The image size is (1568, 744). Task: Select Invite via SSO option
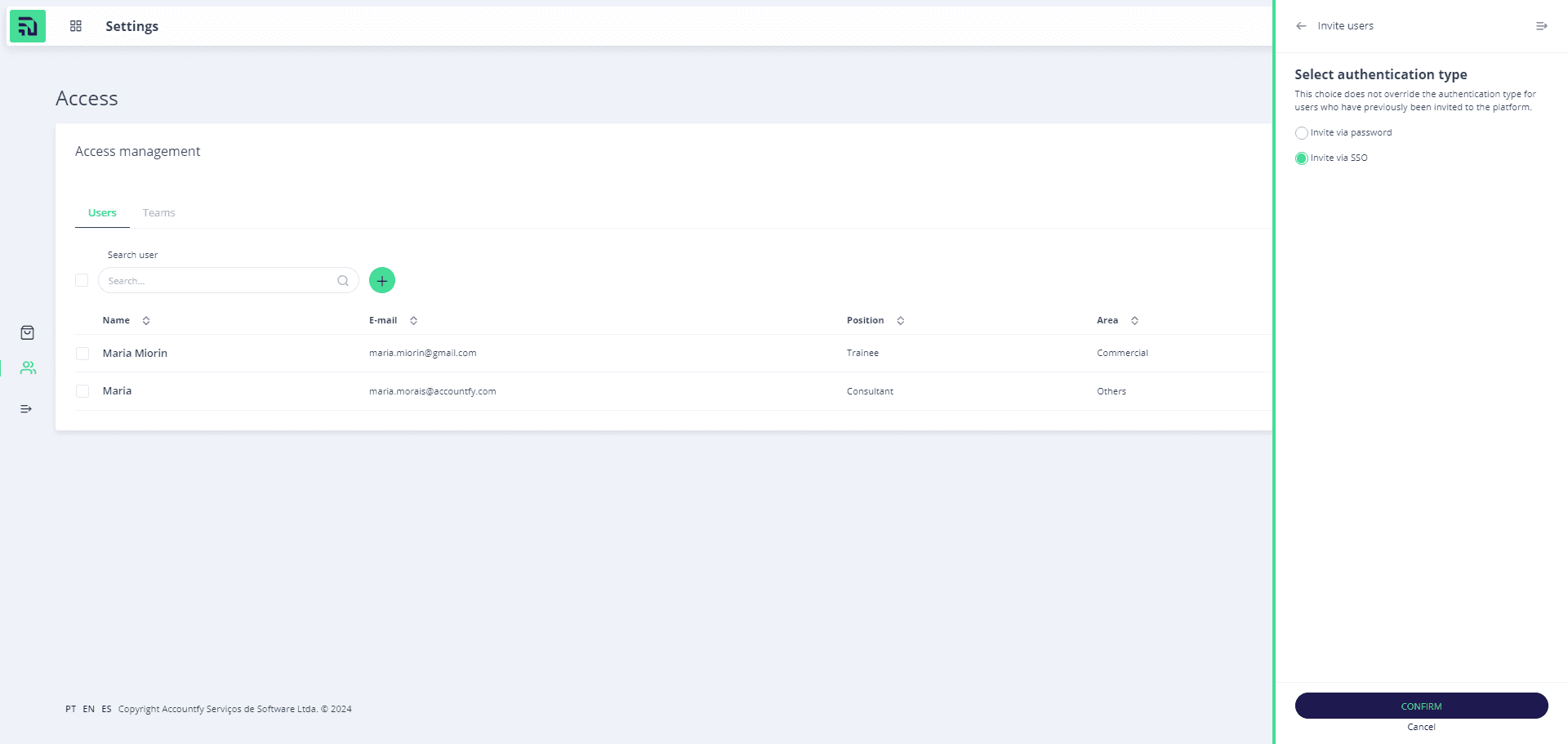[x=1302, y=158]
